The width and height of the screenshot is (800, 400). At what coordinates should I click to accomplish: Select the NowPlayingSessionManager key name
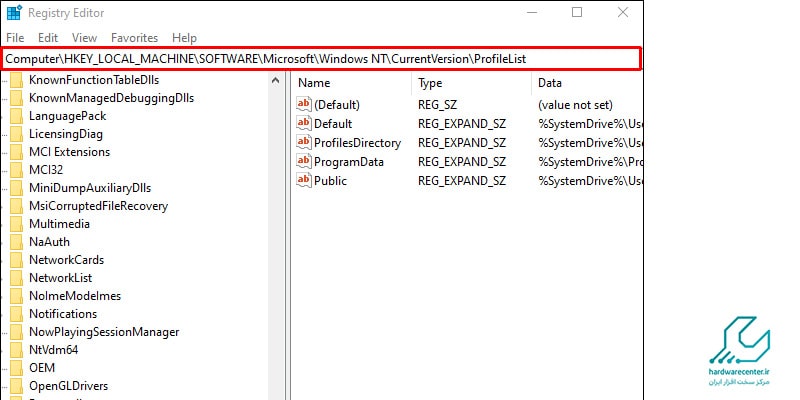point(104,332)
